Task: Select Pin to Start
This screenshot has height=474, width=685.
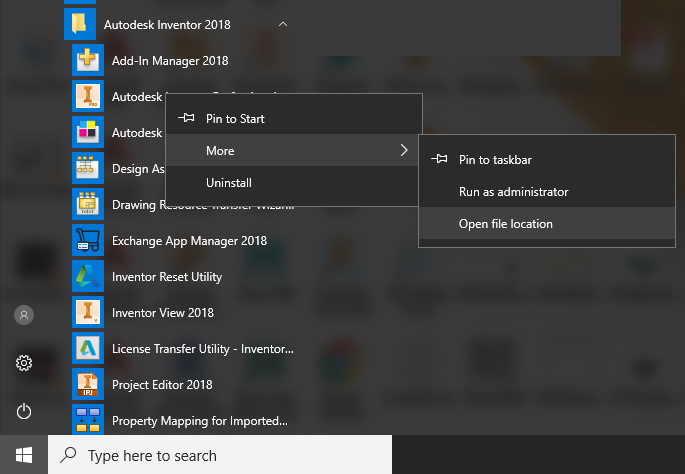Action: [x=235, y=119]
